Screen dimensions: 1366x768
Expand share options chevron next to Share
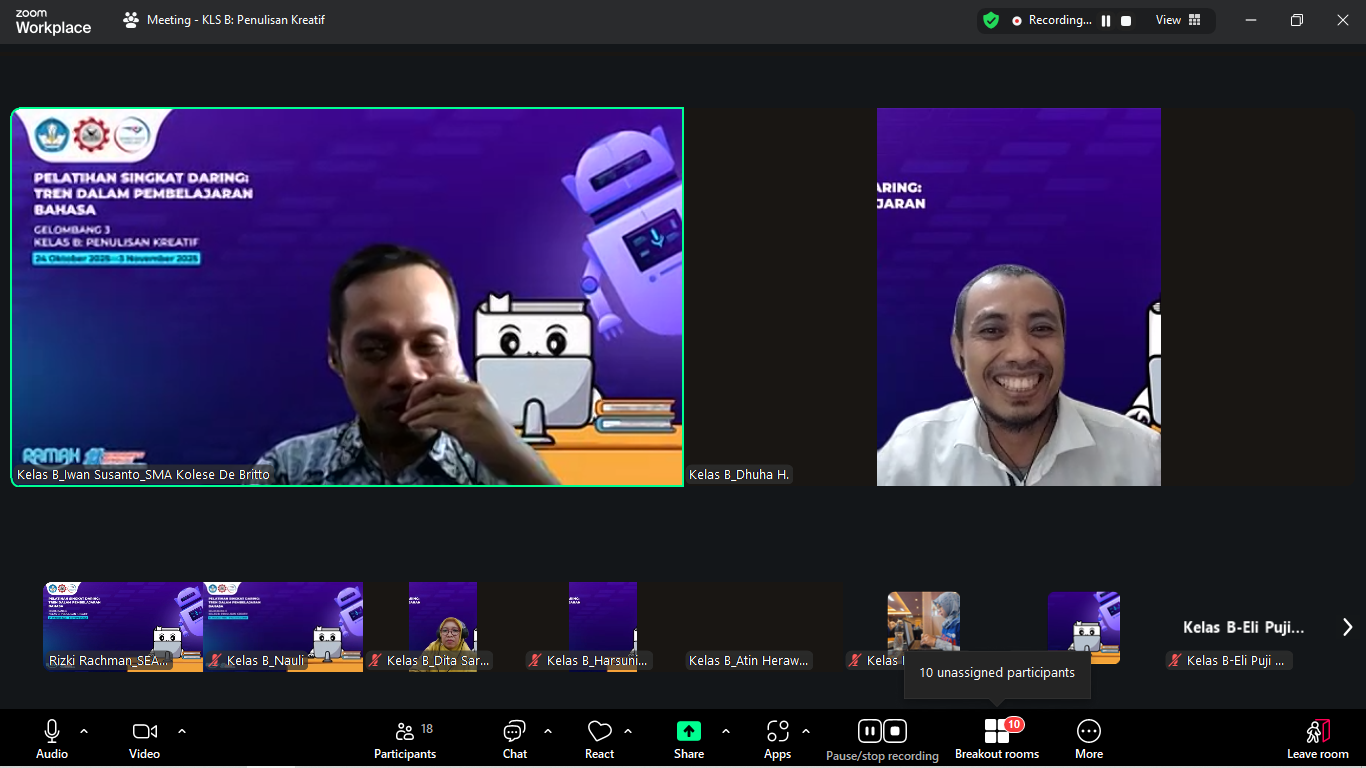pos(726,731)
